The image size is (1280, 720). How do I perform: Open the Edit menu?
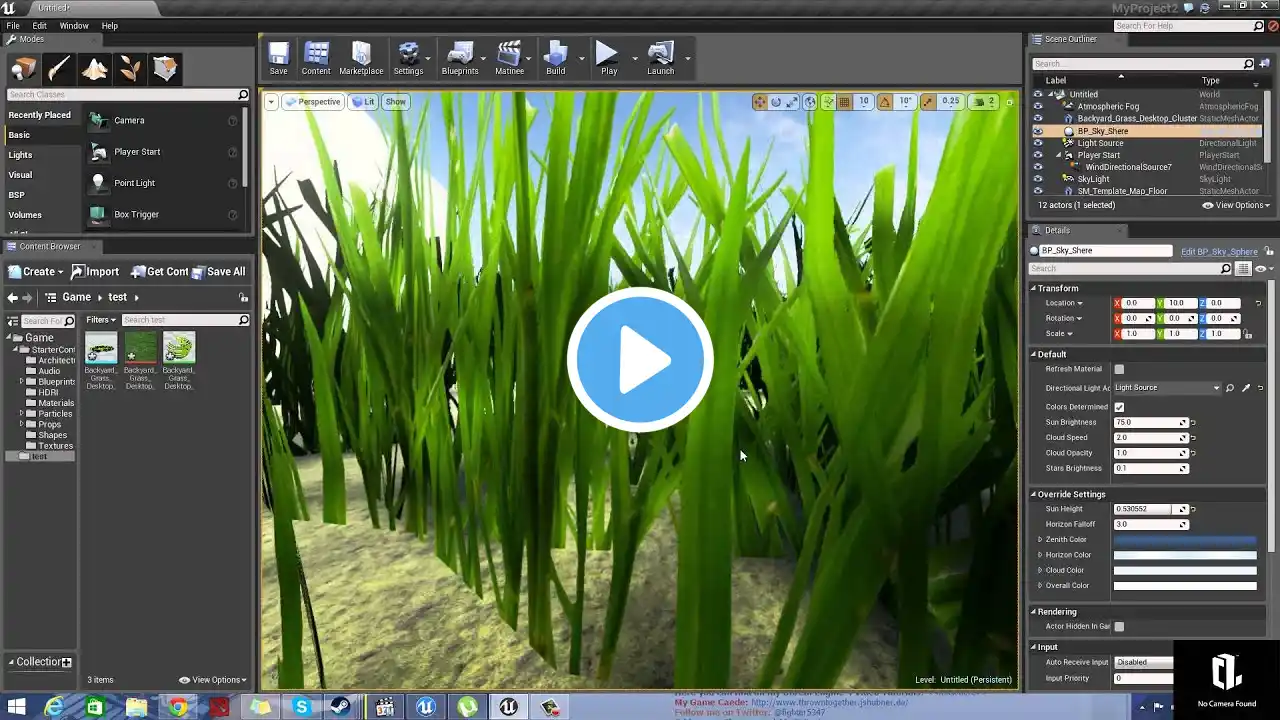point(40,25)
